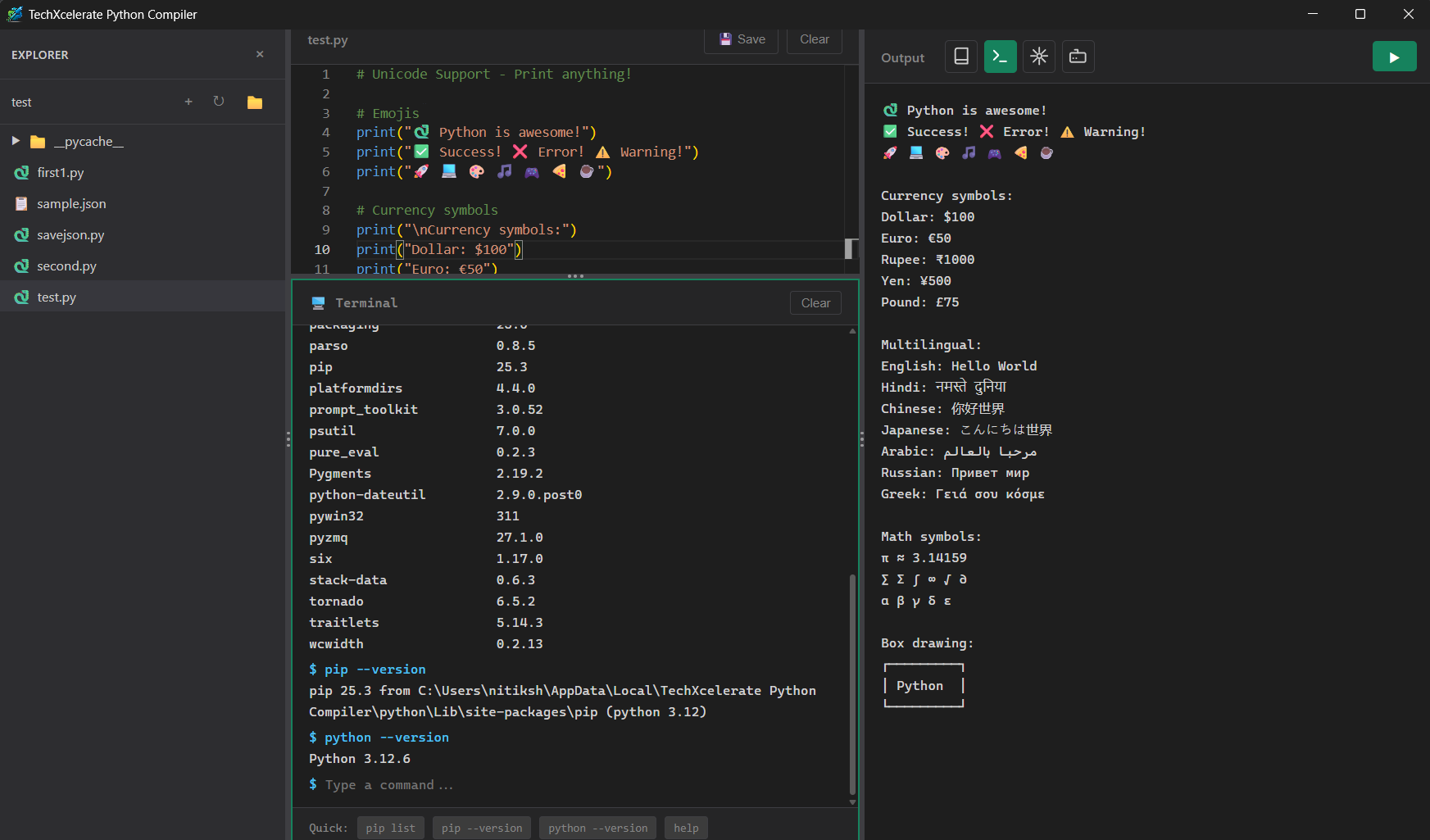Image resolution: width=1430 pixels, height=840 pixels.
Task: Switch to the book output view
Action: click(960, 56)
